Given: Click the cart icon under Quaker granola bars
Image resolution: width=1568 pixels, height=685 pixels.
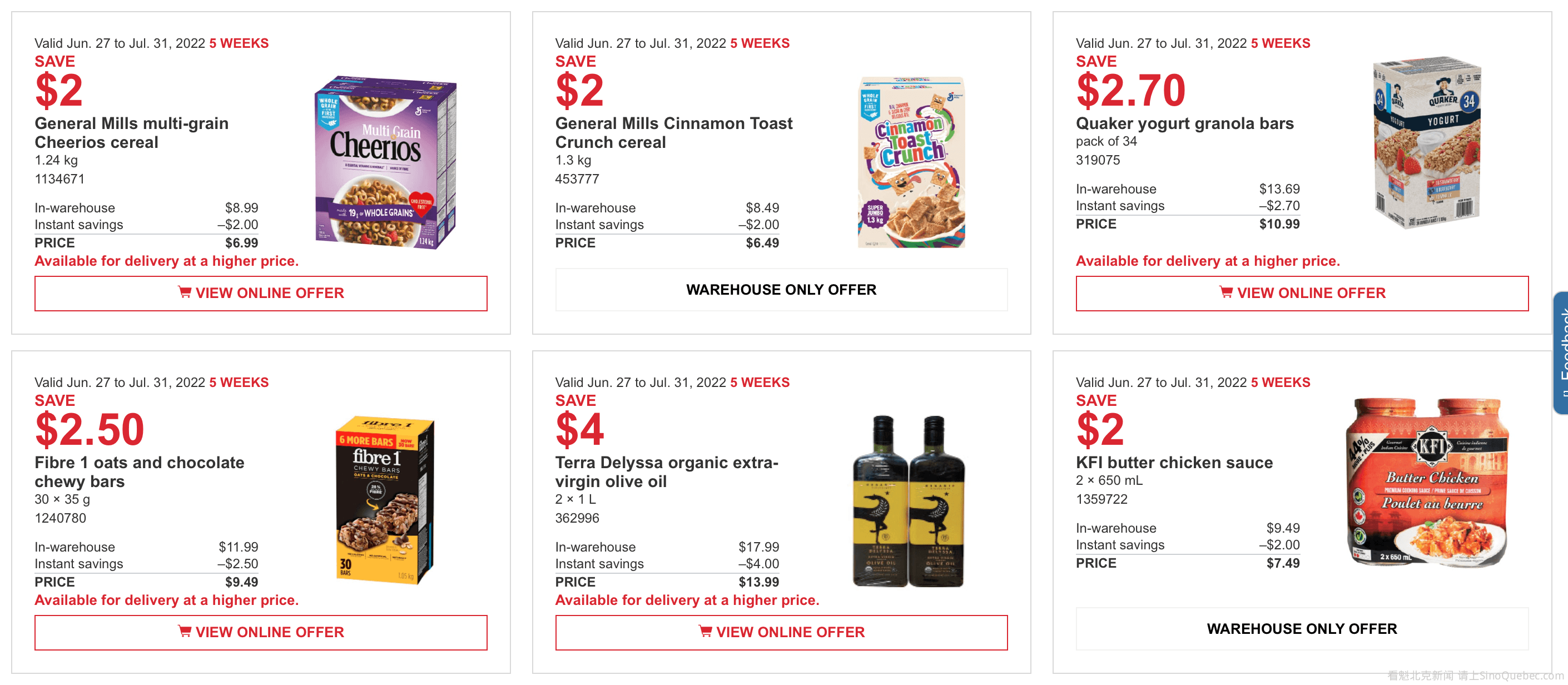Looking at the screenshot, I should 1226,292.
